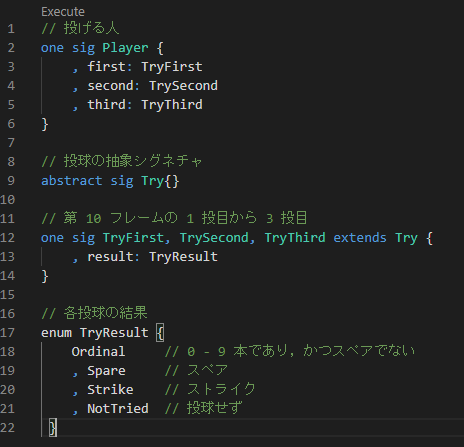Click 'TryResult' type on line 13

(x=183, y=257)
